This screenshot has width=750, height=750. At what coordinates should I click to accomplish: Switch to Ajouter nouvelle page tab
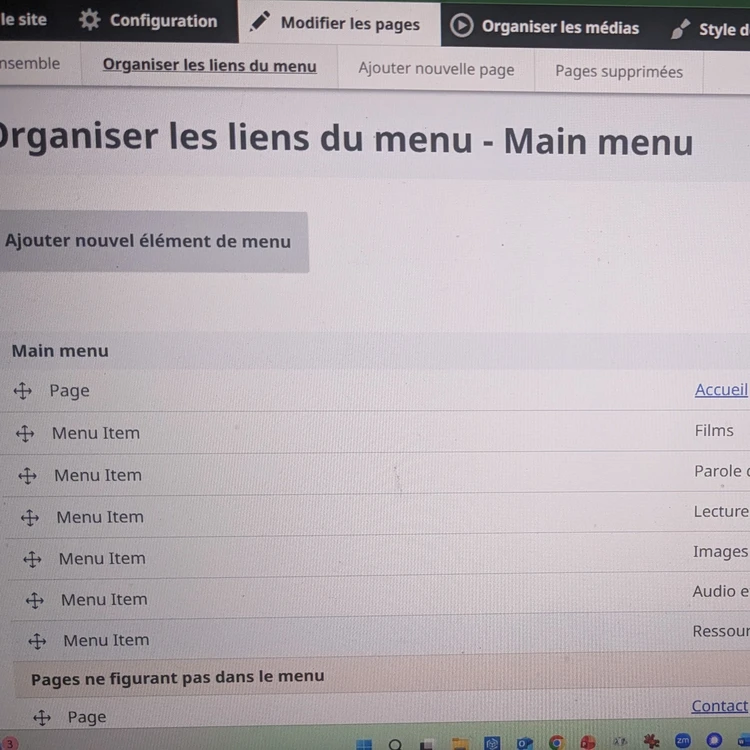tap(436, 69)
